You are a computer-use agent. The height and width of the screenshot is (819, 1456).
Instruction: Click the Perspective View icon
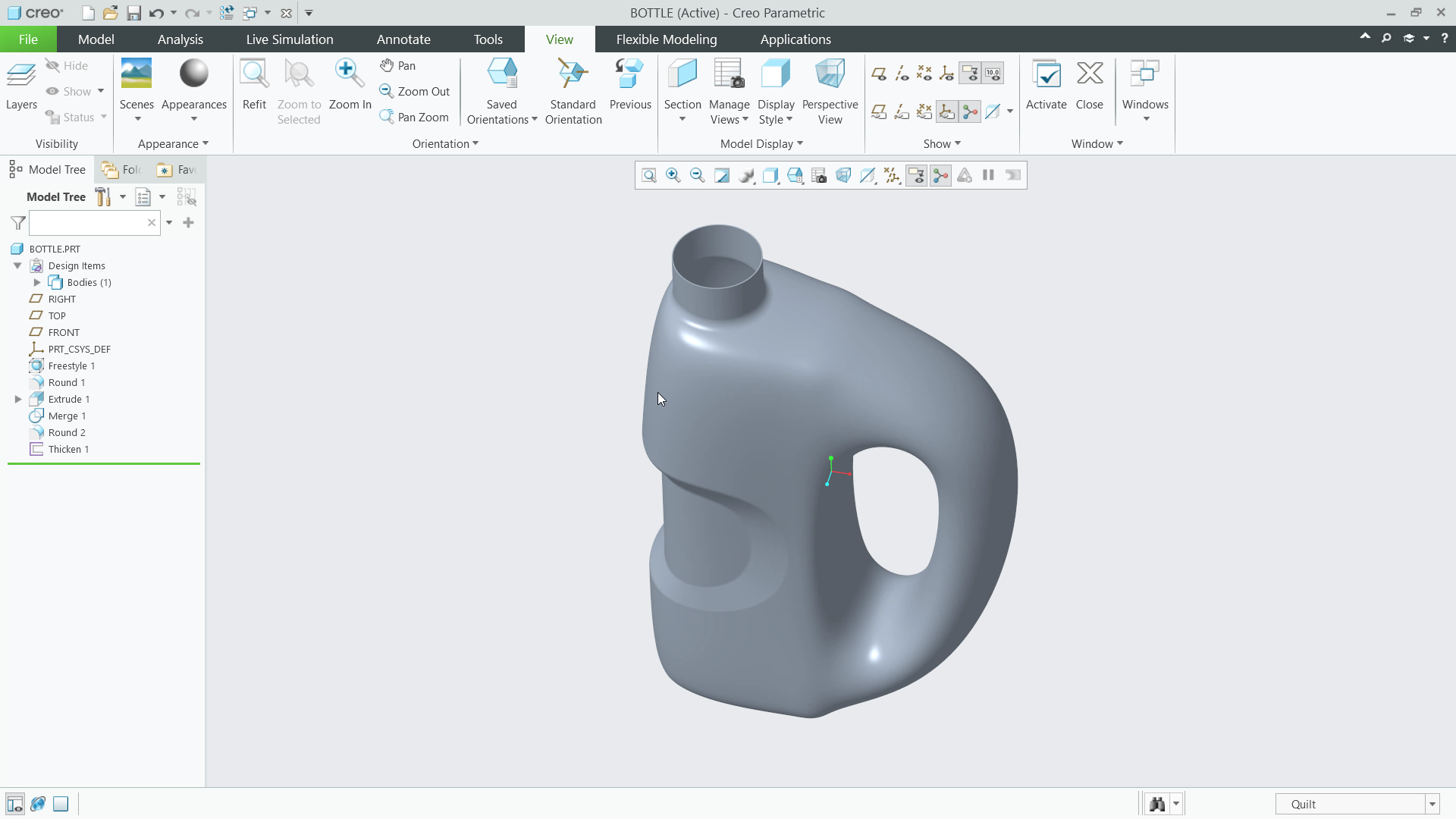pyautogui.click(x=830, y=74)
